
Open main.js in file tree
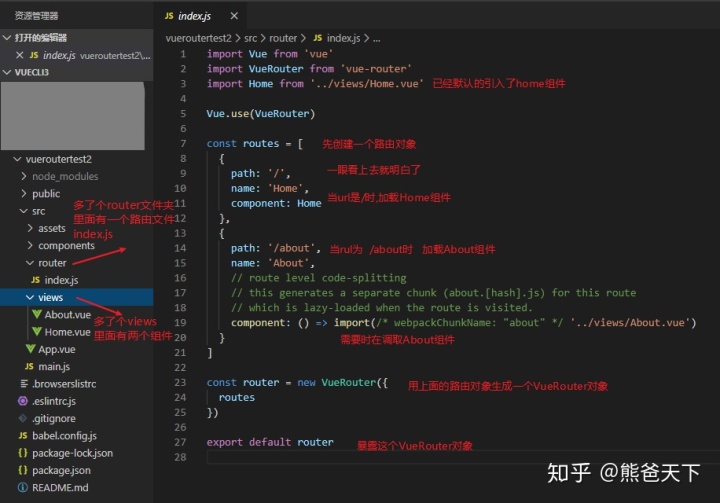[x=54, y=367]
